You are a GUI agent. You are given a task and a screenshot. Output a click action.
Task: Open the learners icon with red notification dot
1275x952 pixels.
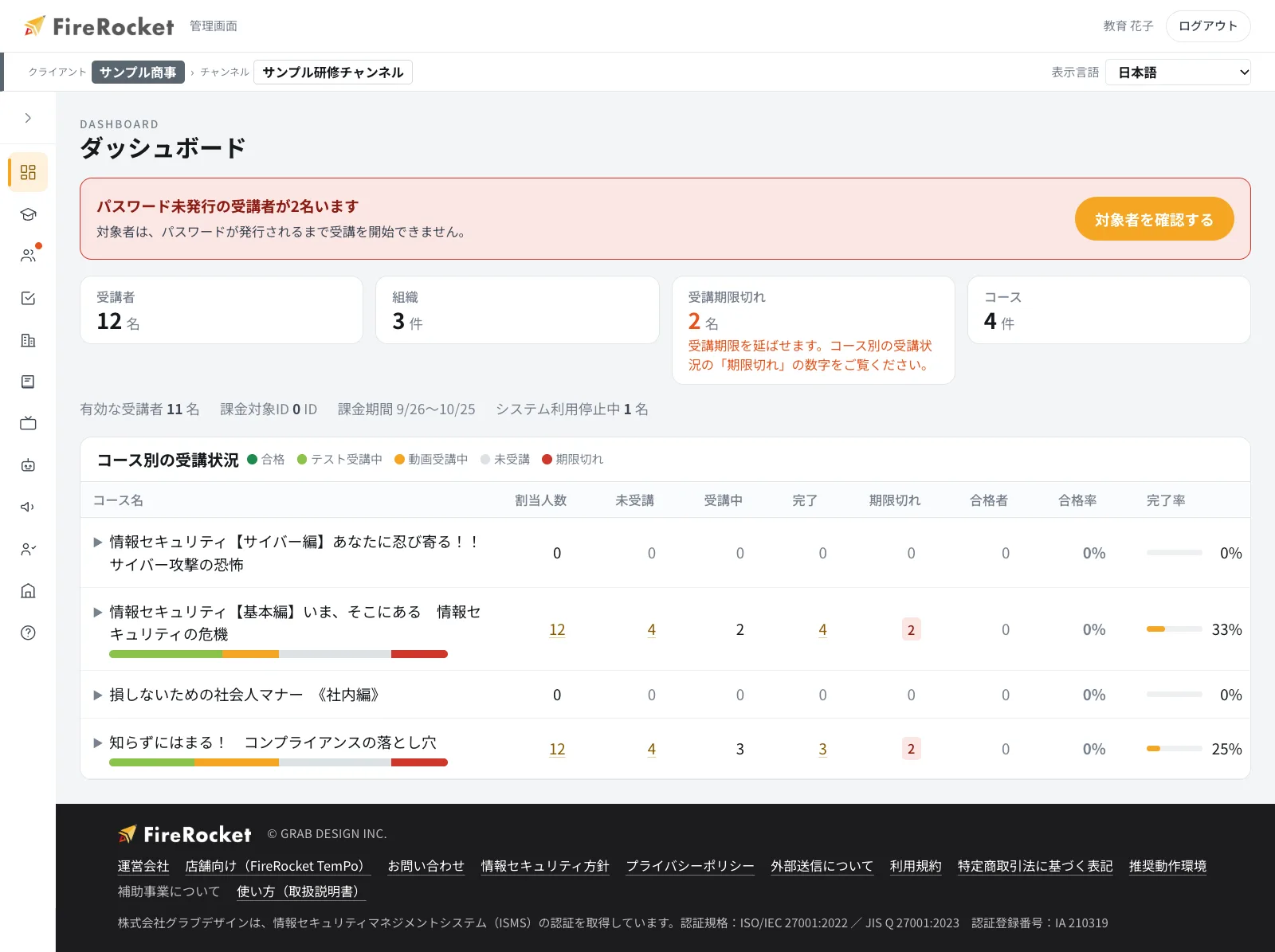click(28, 256)
